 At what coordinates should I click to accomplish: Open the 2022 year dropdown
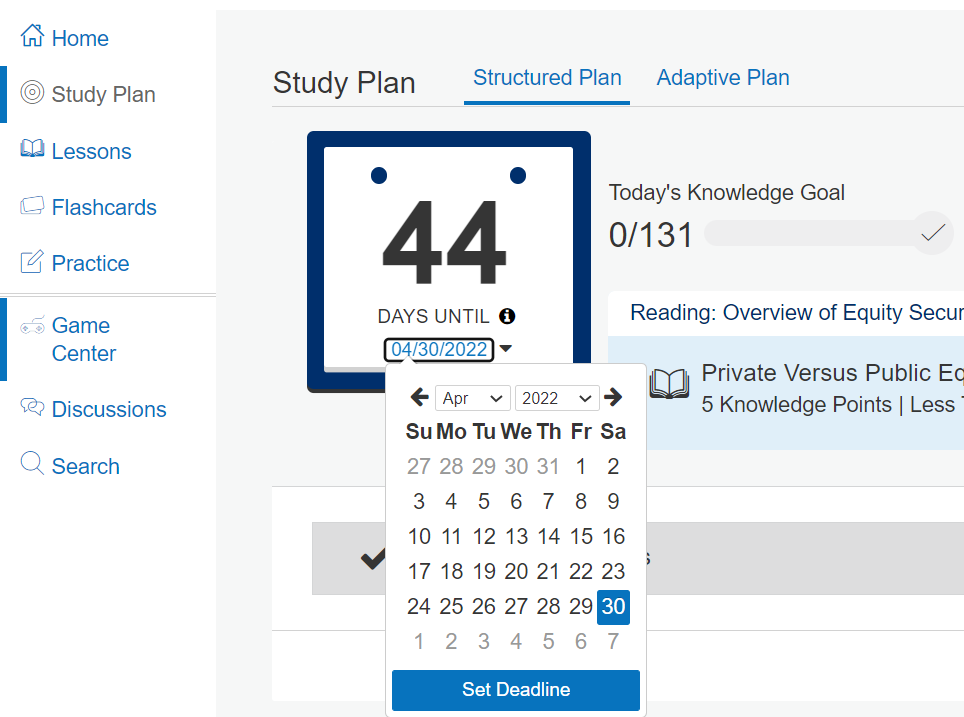point(557,398)
